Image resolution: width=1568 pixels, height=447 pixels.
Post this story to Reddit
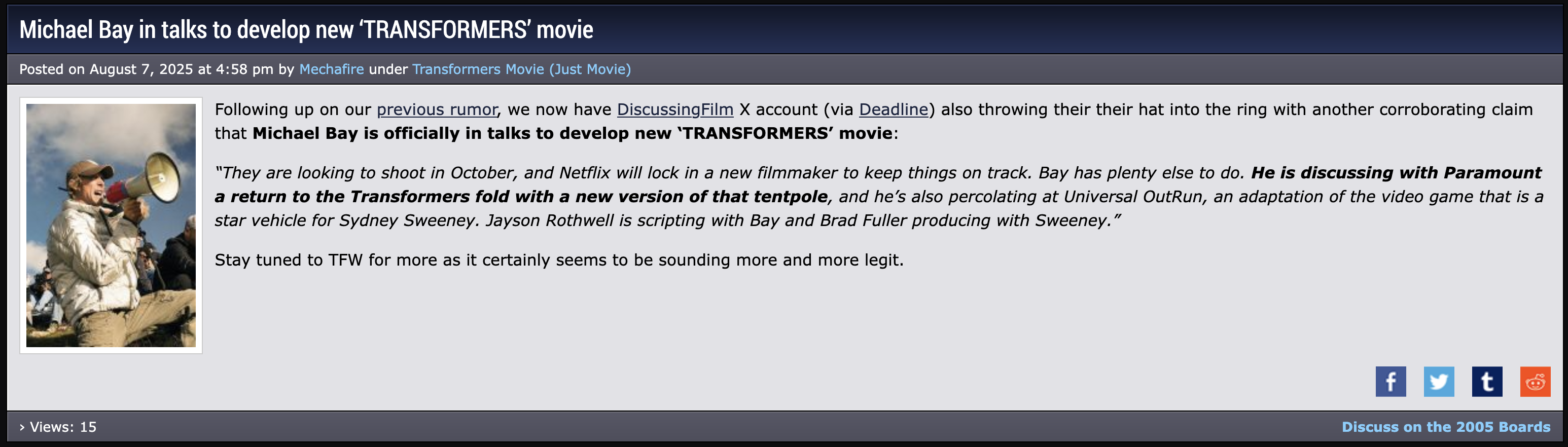click(x=1535, y=381)
